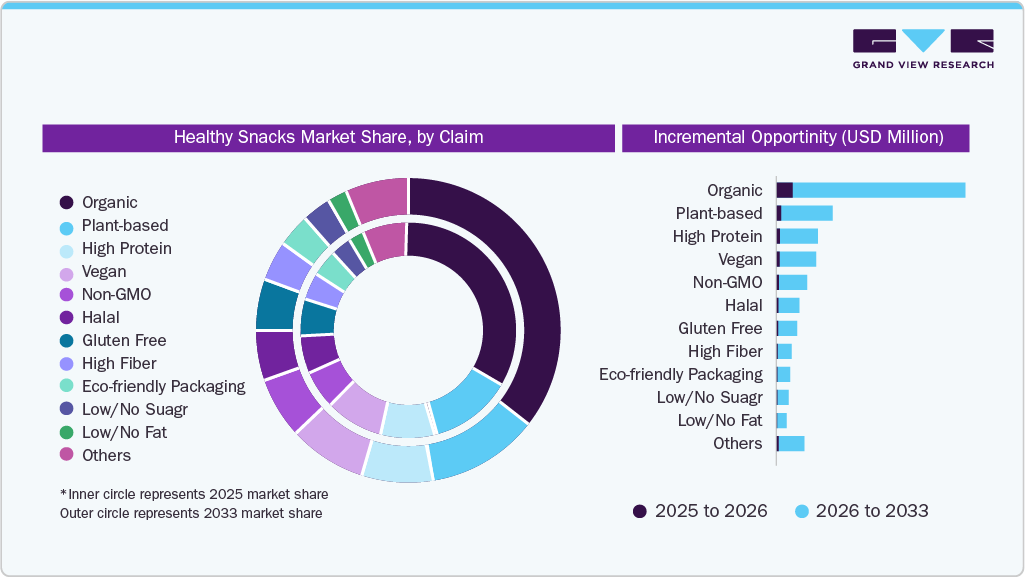This screenshot has width=1025, height=577.
Task: Click the Eco-friendly Packaging legend color dot
Action: tap(67, 386)
